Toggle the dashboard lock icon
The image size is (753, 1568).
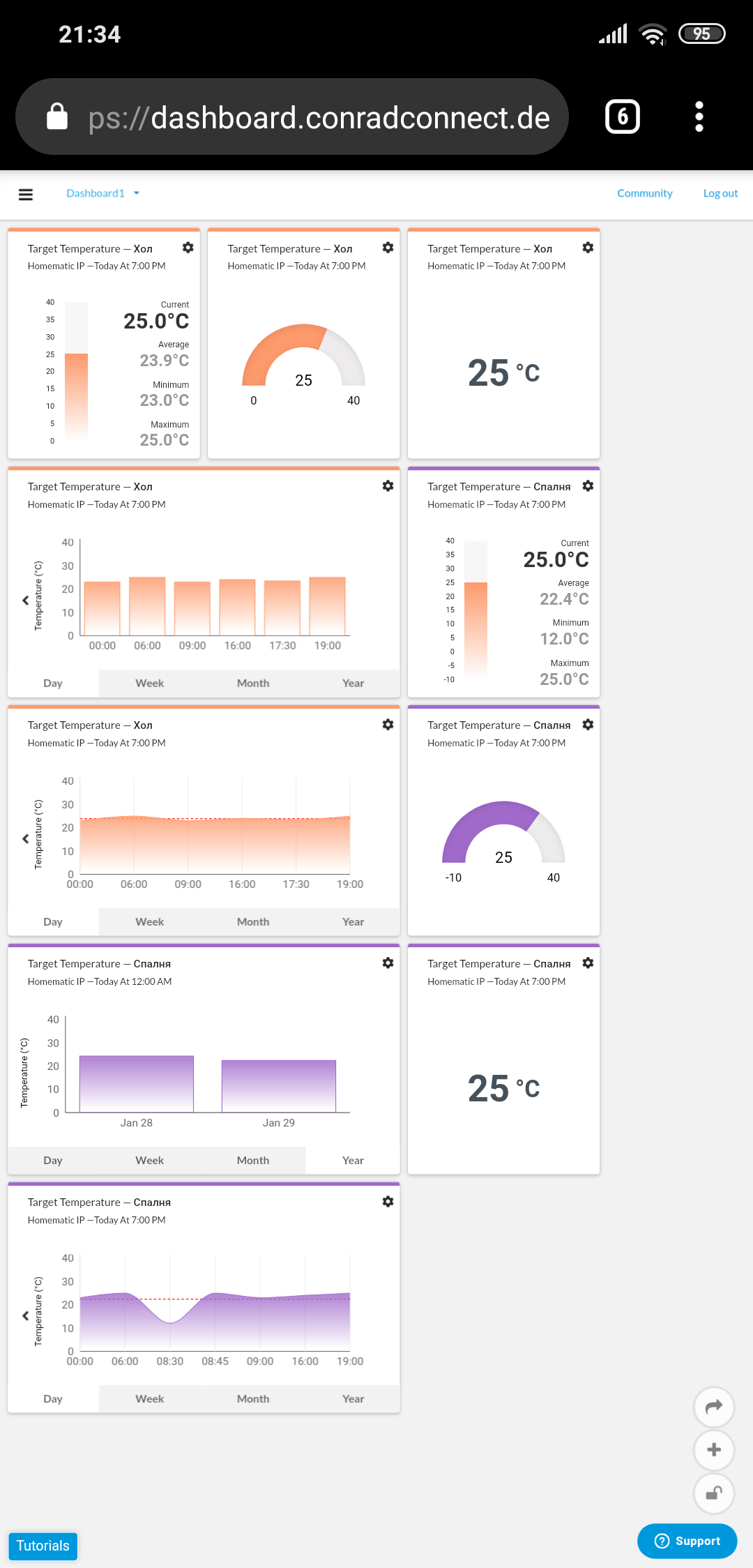[714, 1493]
